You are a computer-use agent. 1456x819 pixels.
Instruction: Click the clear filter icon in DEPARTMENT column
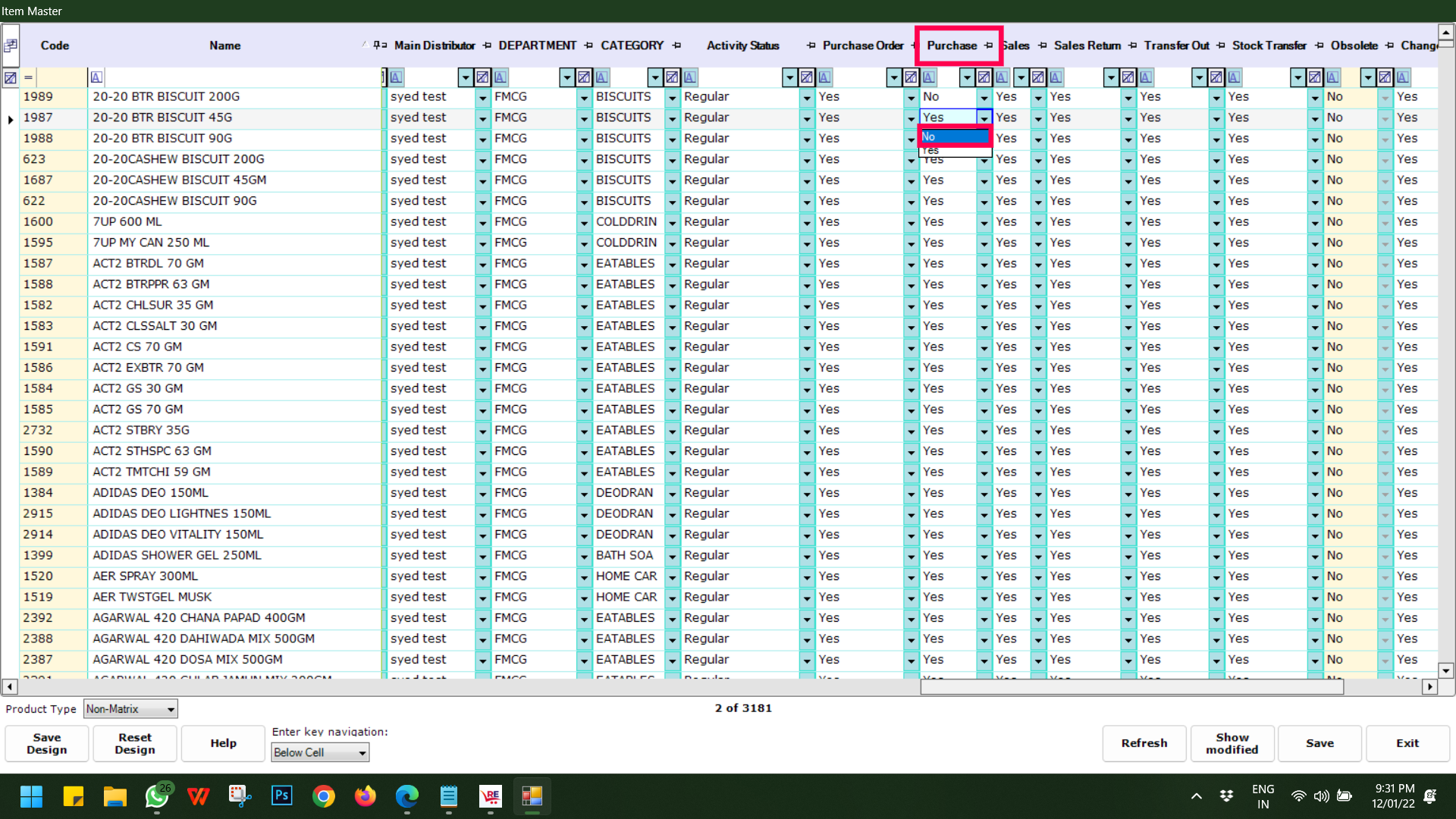pyautogui.click(x=584, y=77)
